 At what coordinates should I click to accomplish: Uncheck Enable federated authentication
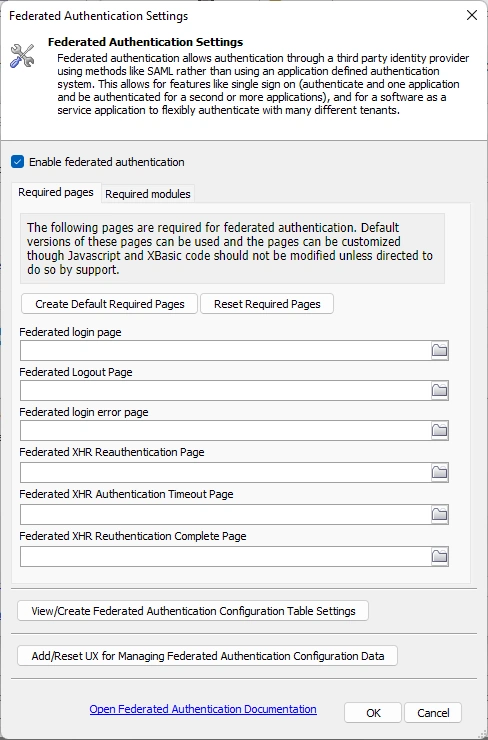[x=17, y=162]
